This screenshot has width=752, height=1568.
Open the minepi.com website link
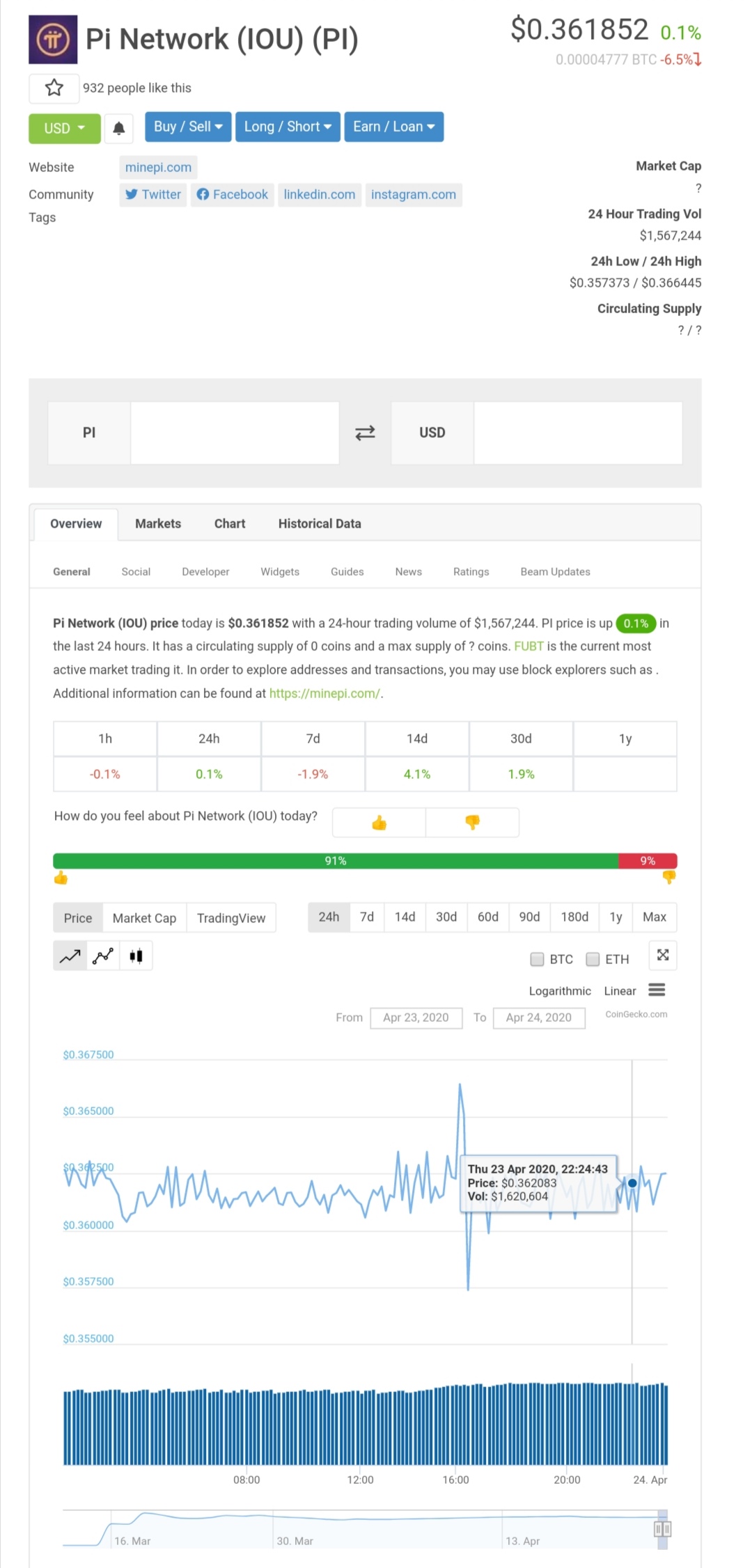tap(158, 167)
